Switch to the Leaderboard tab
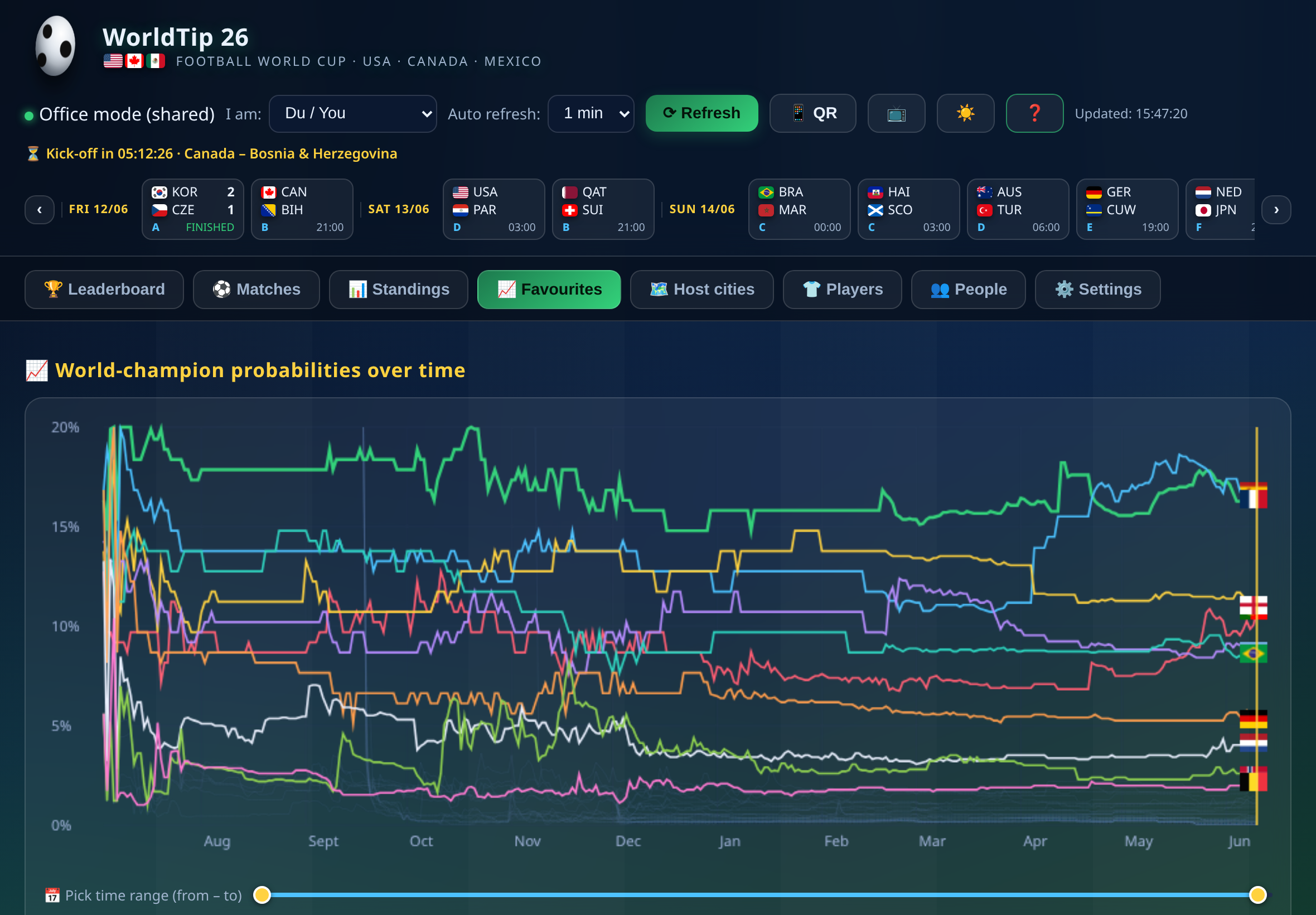Viewport: 1316px width, 915px height. click(104, 290)
